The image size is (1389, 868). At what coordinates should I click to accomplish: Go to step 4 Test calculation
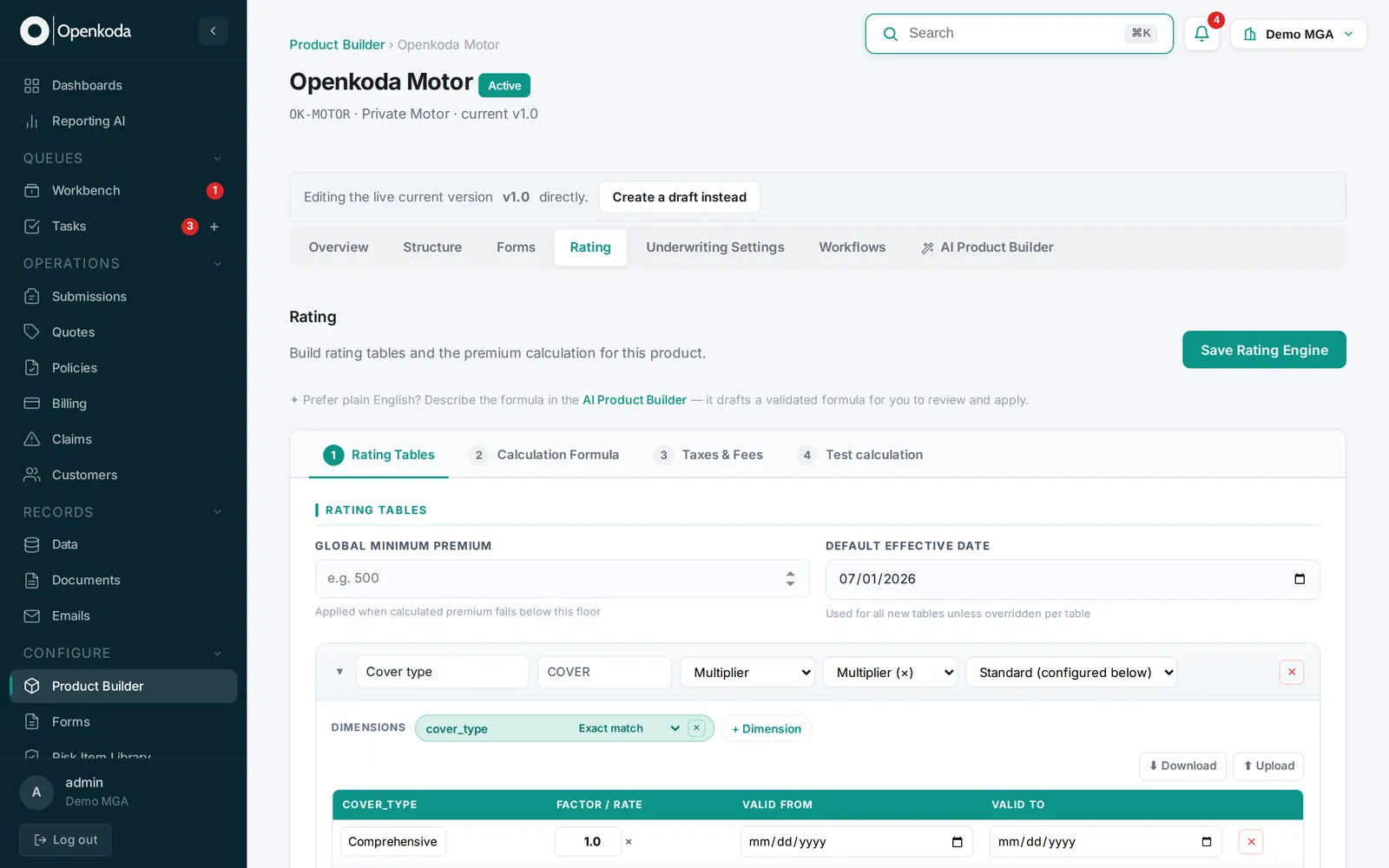860,455
